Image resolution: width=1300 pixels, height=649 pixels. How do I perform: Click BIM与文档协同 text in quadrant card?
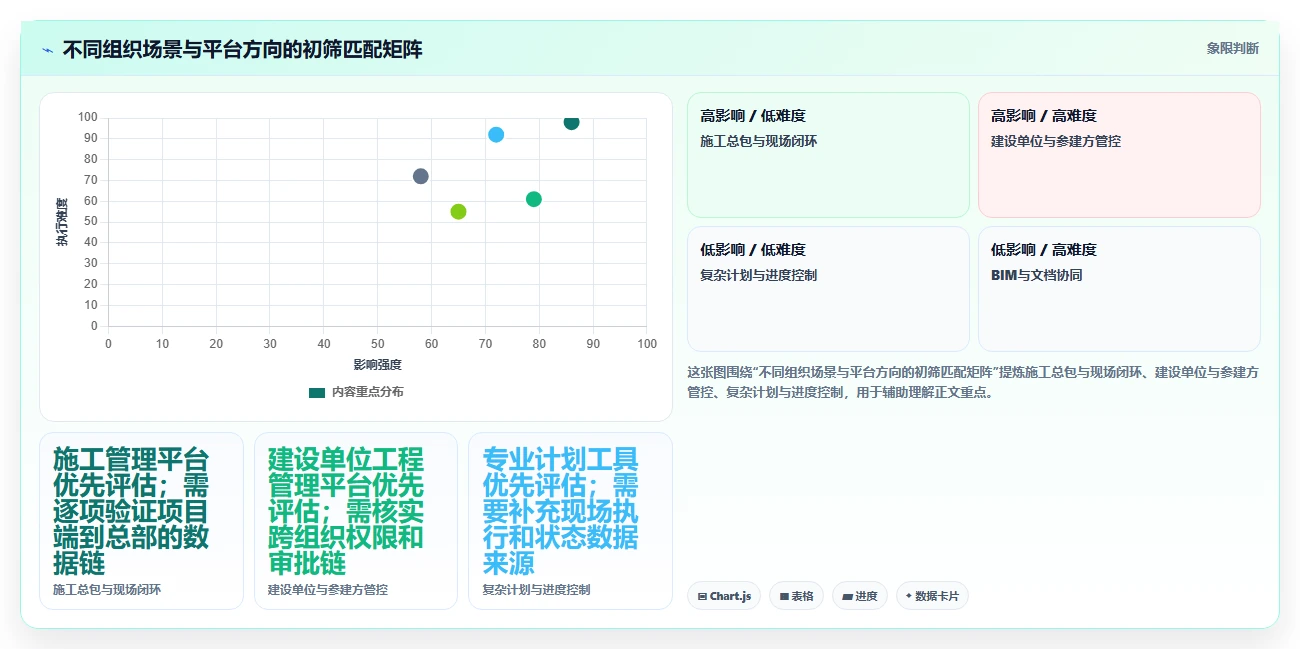[x=1037, y=275]
